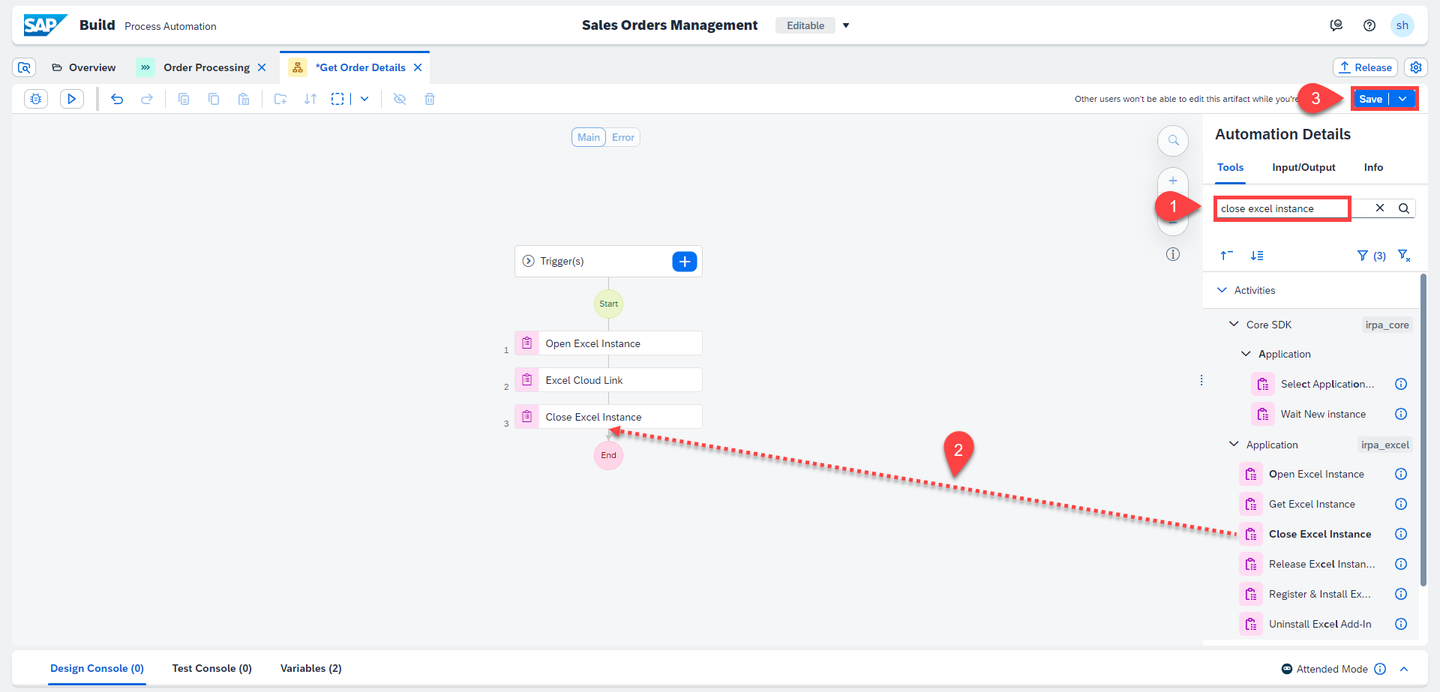Clear the tools search text with X
Image resolution: width=1440 pixels, height=692 pixels.
pyautogui.click(x=1380, y=208)
